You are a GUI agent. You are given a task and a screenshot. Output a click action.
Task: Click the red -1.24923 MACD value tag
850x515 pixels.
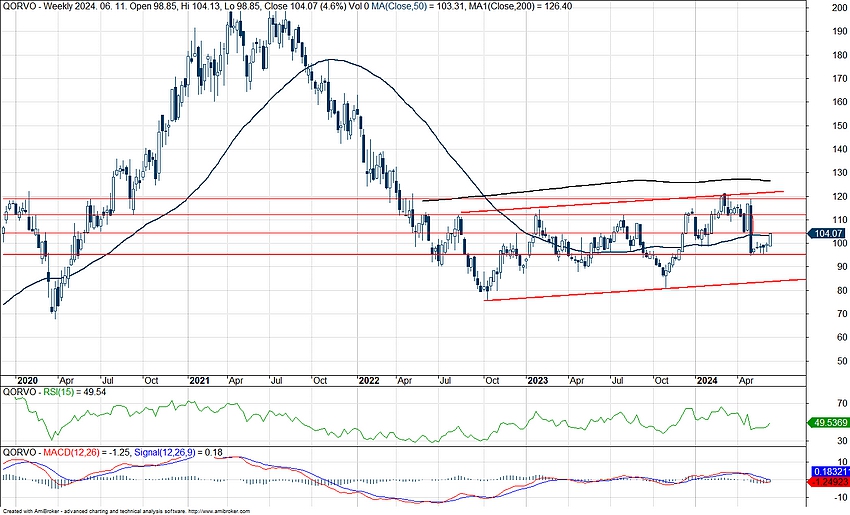click(829, 481)
